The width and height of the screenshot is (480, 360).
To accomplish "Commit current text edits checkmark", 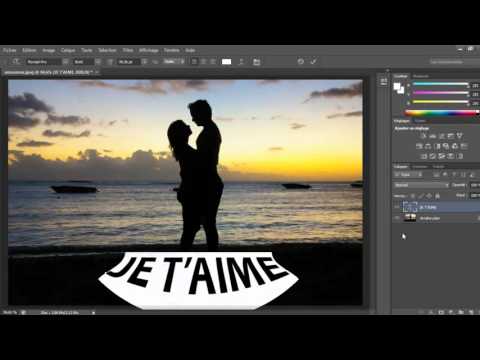I will tap(313, 61).
